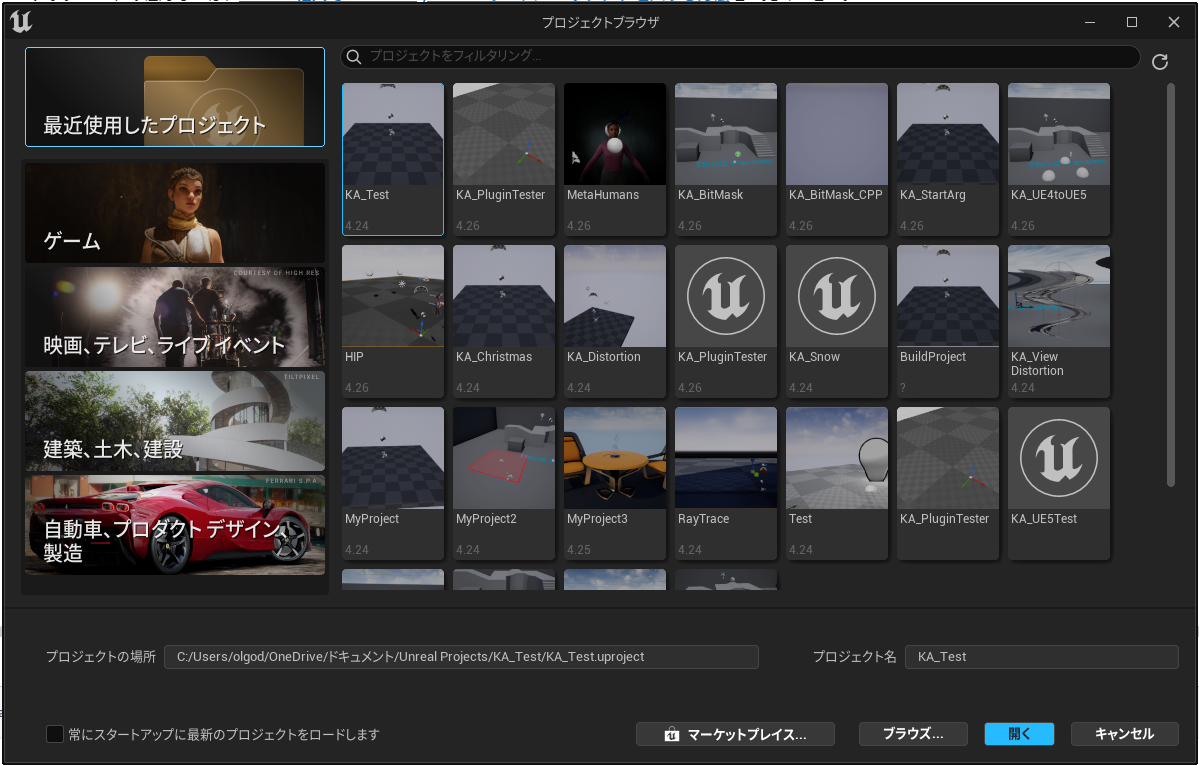Select 映画、テレビ、ライブ イベント category
The width and height of the screenshot is (1199, 765).
pyautogui.click(x=175, y=317)
